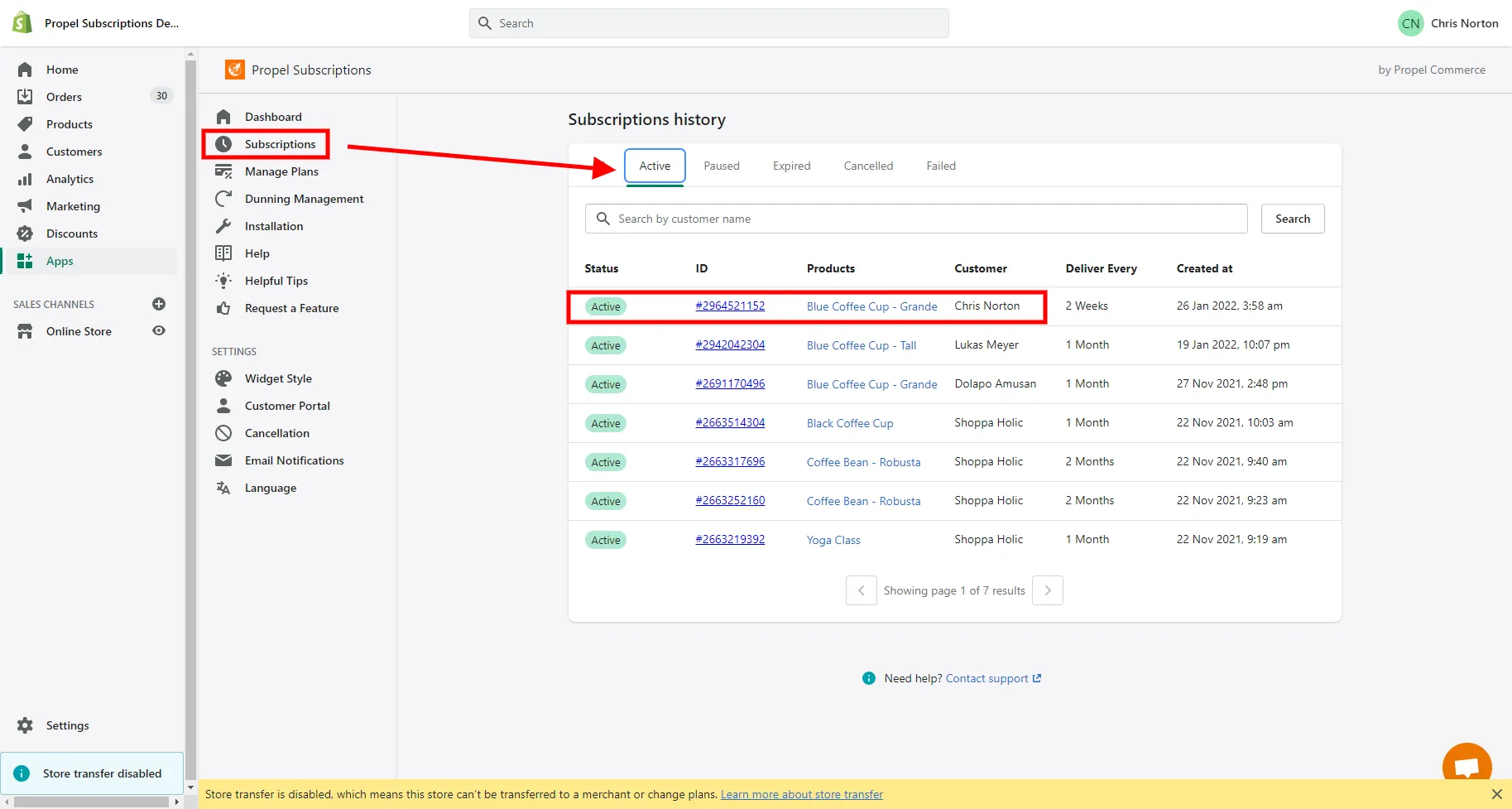This screenshot has height=809, width=1512.
Task: Click the Shopify logo icon
Action: pyautogui.click(x=22, y=22)
